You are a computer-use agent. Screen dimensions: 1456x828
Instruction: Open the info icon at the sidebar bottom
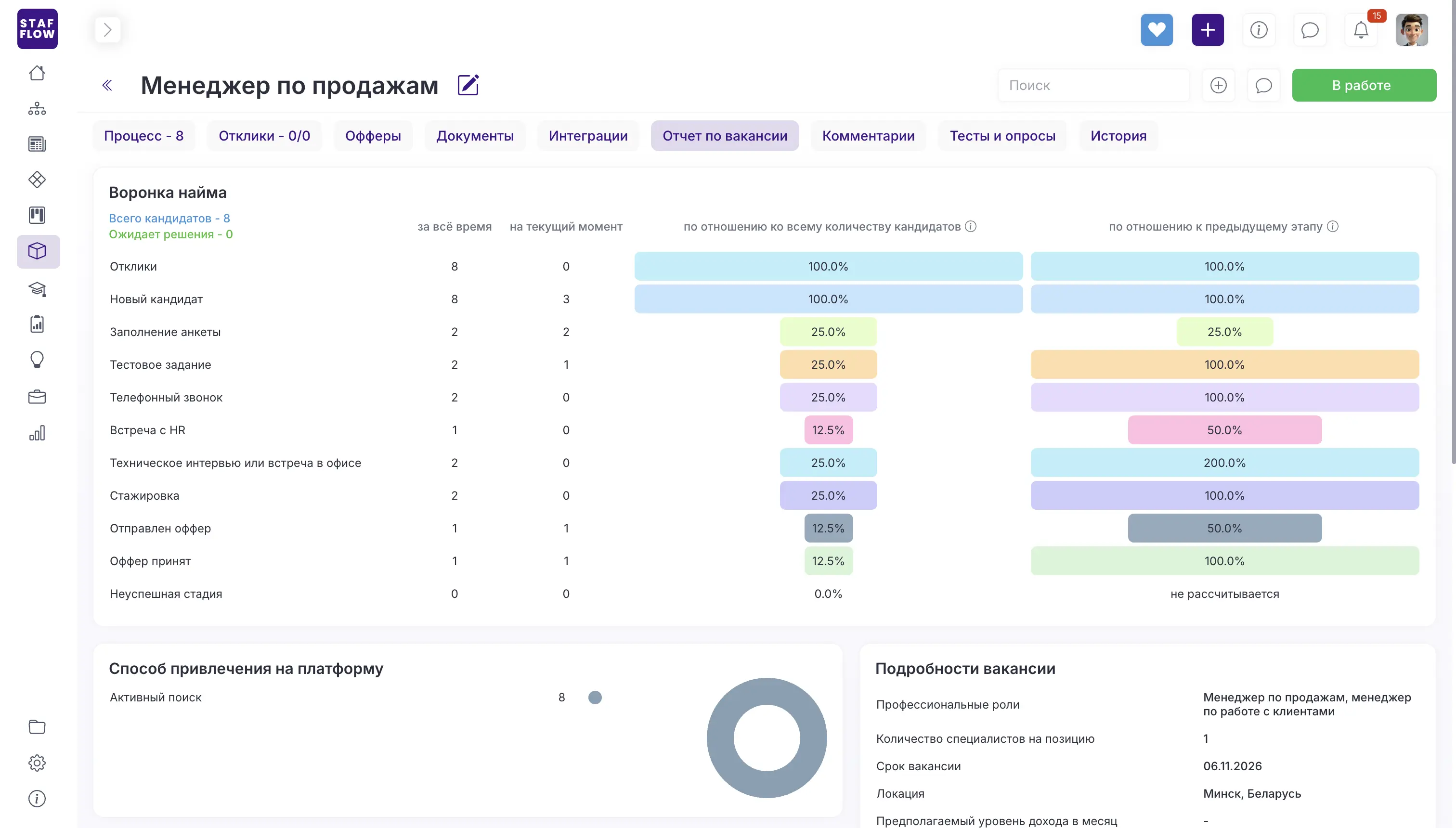click(37, 799)
